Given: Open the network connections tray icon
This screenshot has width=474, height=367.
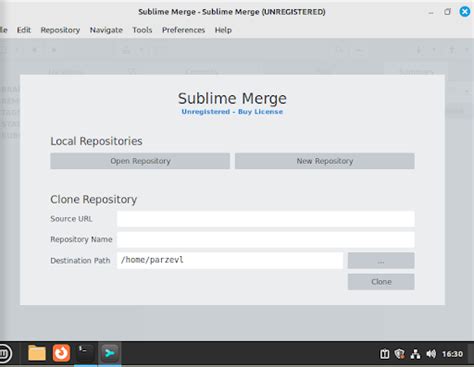Looking at the screenshot, I should pyautogui.click(x=415, y=354).
